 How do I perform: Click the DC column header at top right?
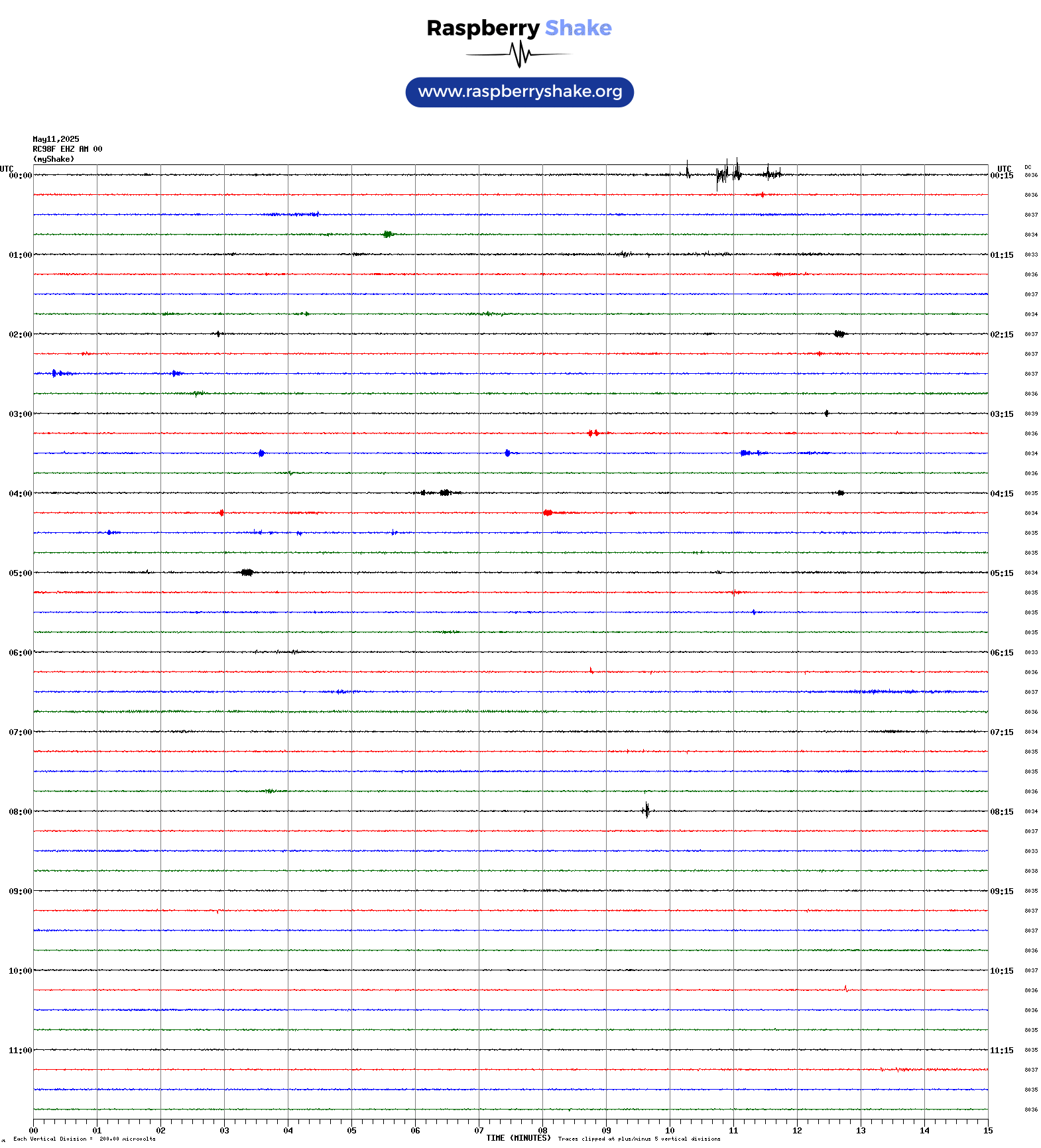(1028, 168)
